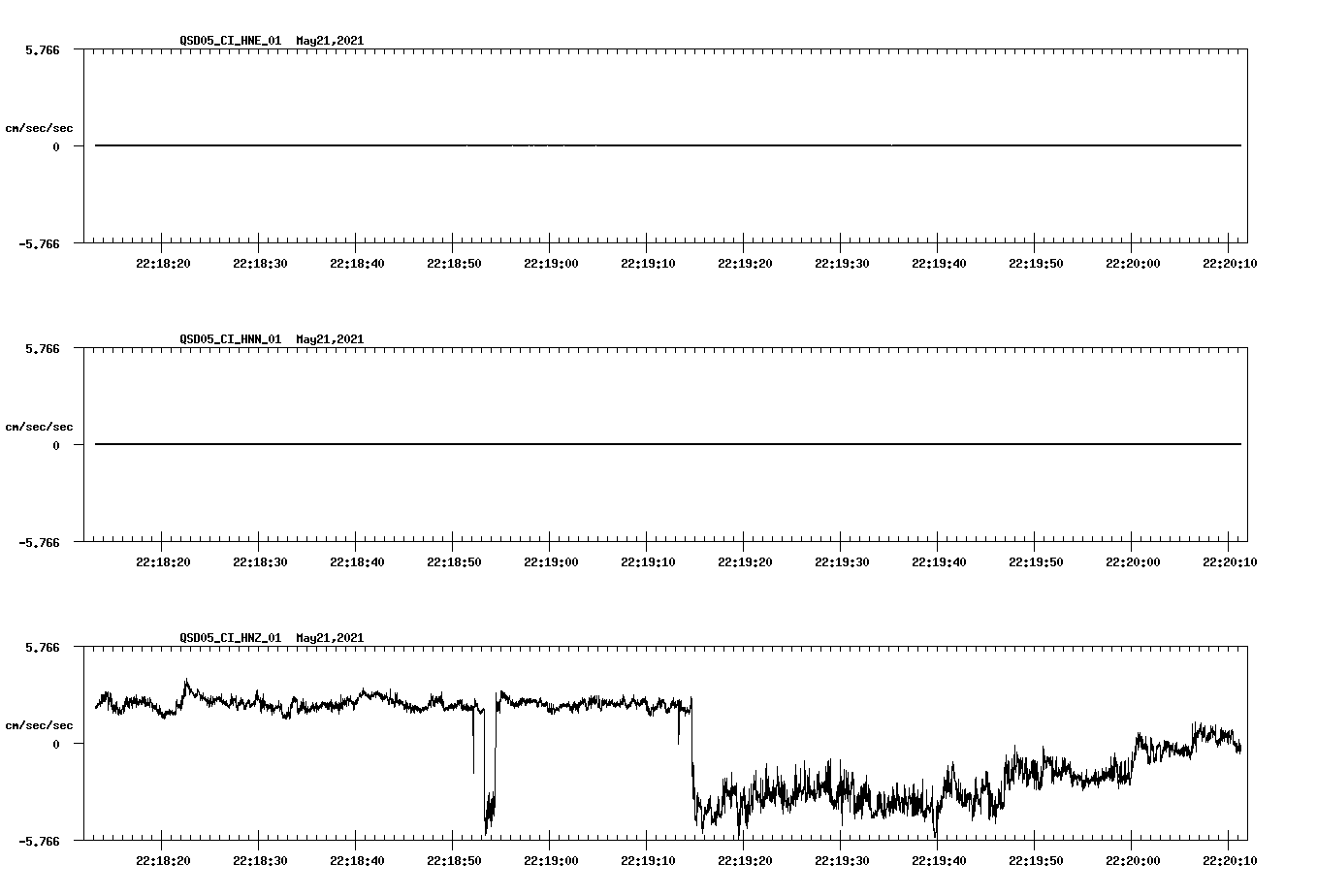The image size is (1317, 896).
Task: Click 22:19:20 time label under HNN plot
Action: [x=745, y=562]
